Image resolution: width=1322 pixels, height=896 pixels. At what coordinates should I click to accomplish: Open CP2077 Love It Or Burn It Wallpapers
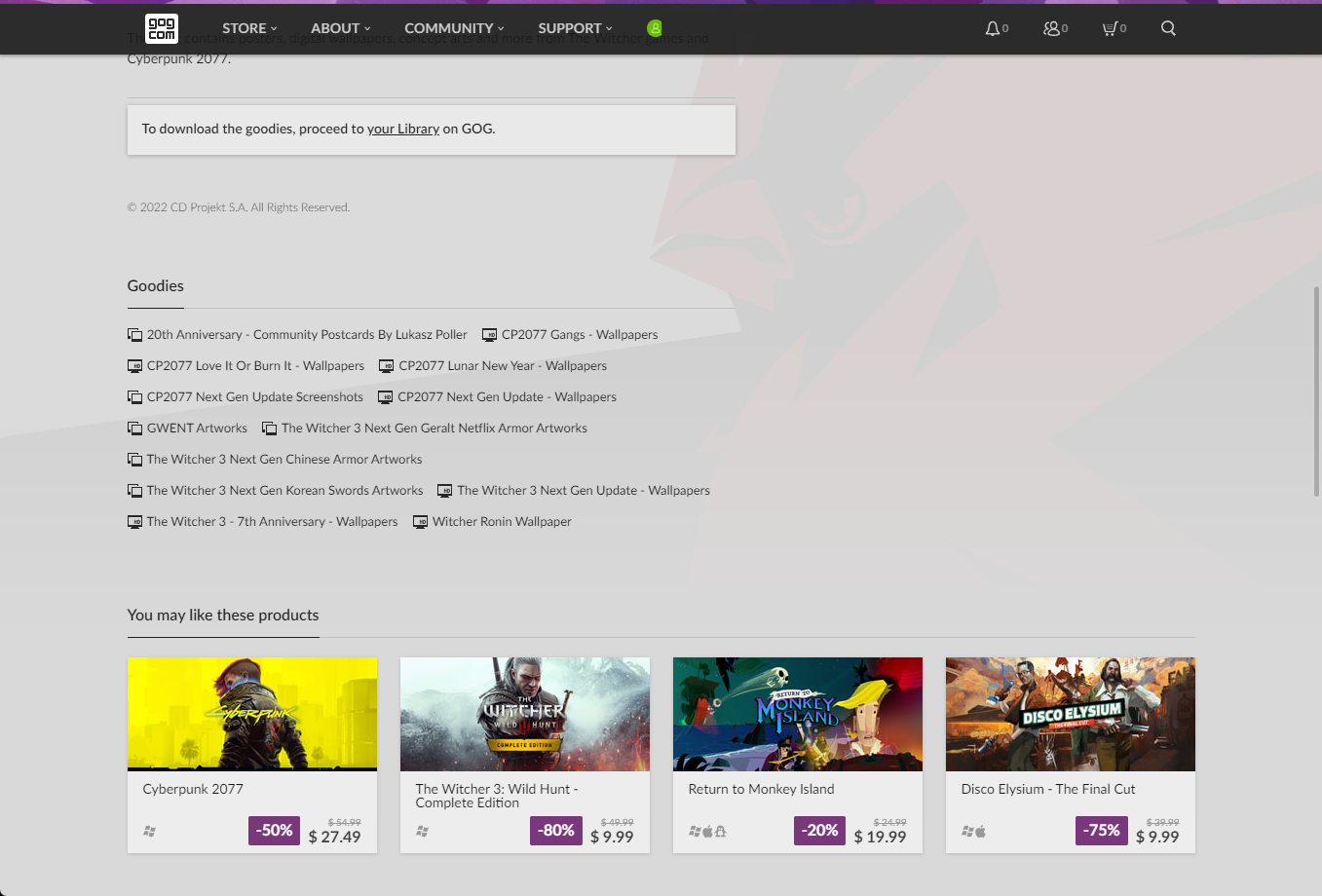point(255,366)
